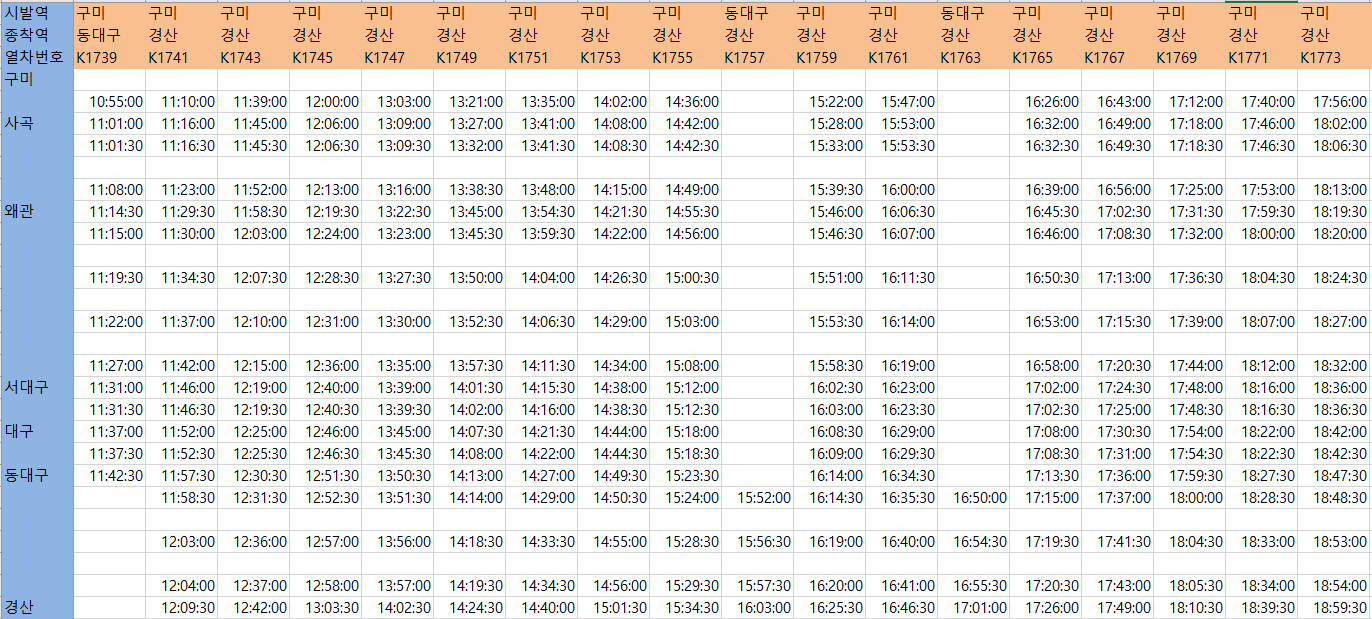
Task: Click the 17:40:00 time cell
Action: (x=1262, y=101)
